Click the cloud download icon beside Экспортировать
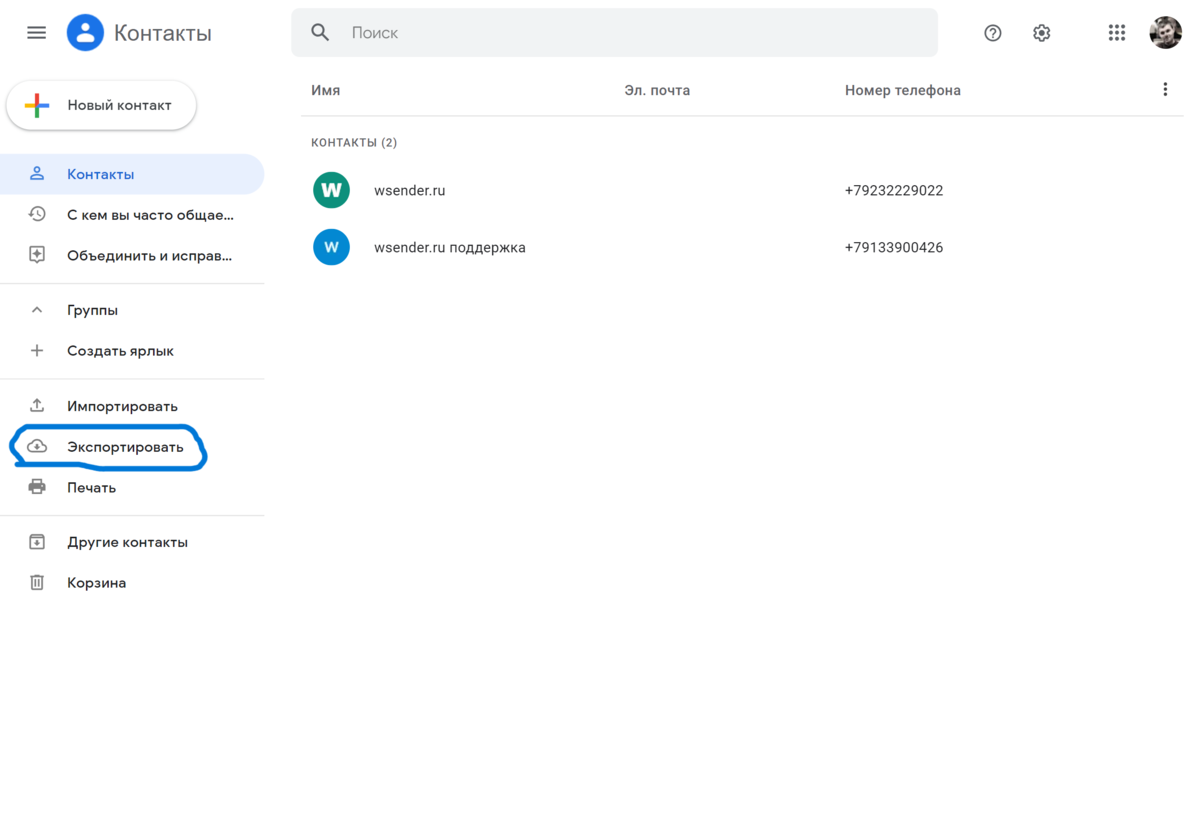 pyautogui.click(x=37, y=447)
